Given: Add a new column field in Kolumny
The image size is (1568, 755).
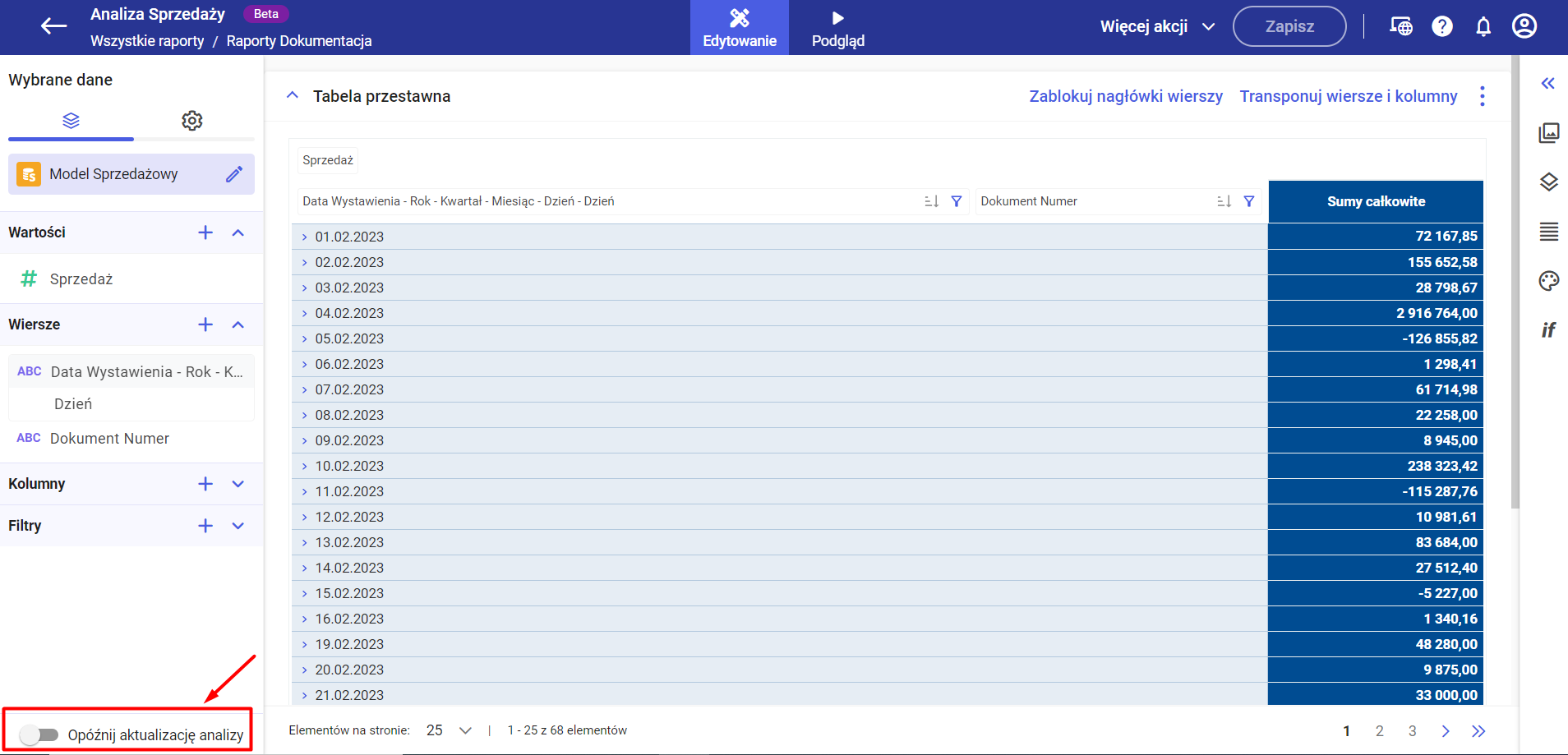Looking at the screenshot, I should (x=205, y=484).
